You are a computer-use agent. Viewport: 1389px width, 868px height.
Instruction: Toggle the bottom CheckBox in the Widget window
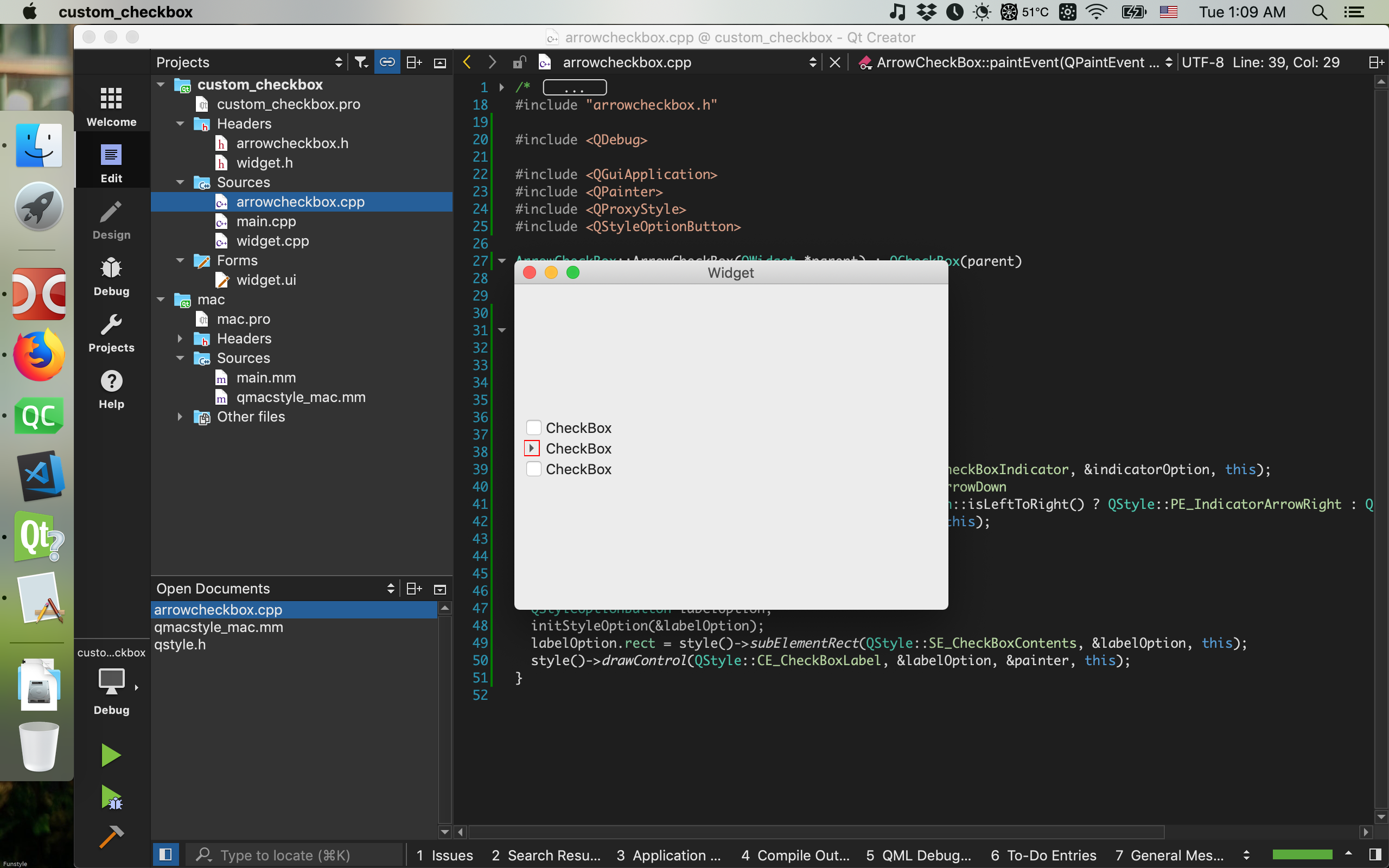click(533, 469)
